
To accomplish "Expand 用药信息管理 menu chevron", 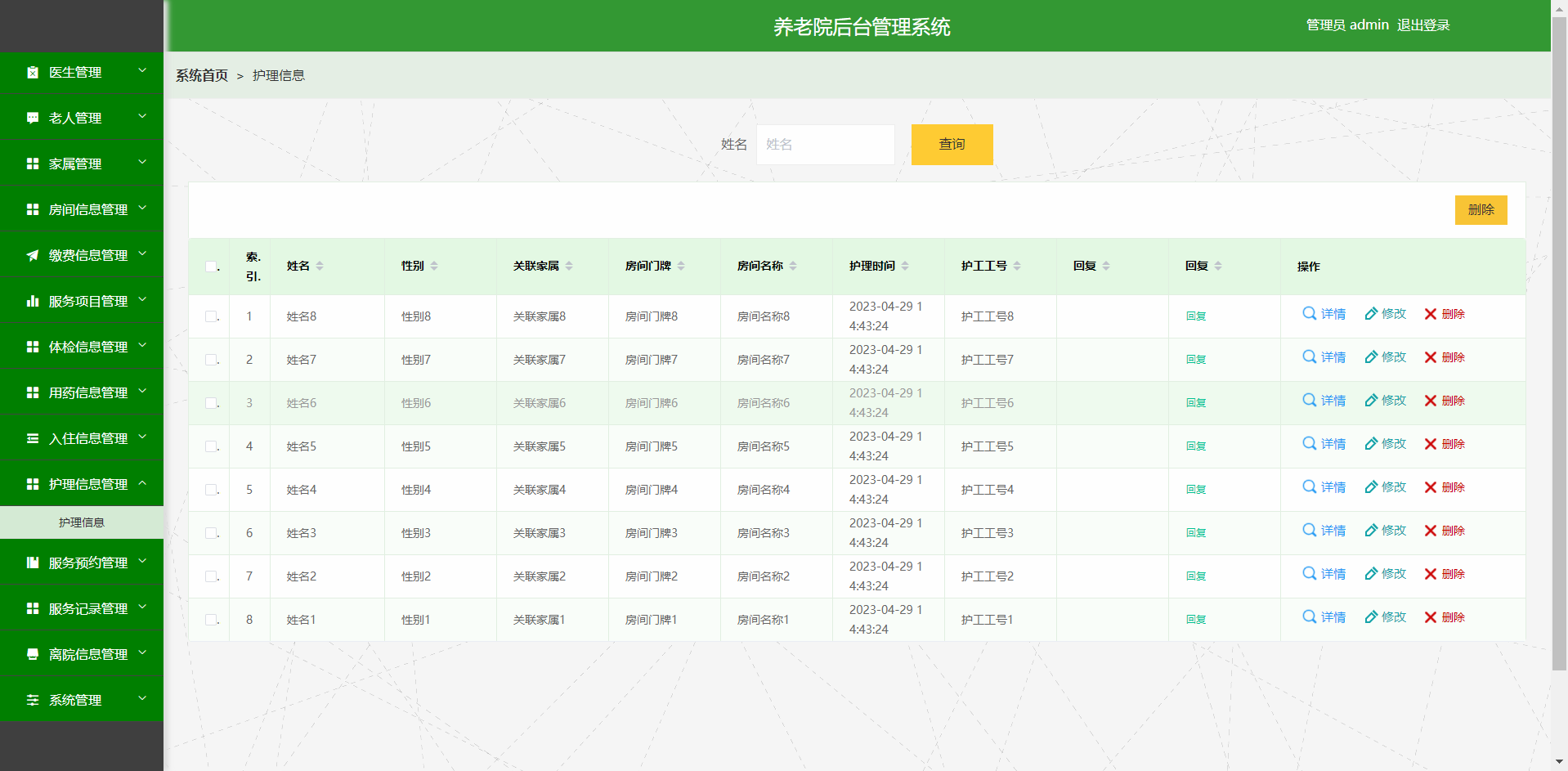I will [x=142, y=392].
